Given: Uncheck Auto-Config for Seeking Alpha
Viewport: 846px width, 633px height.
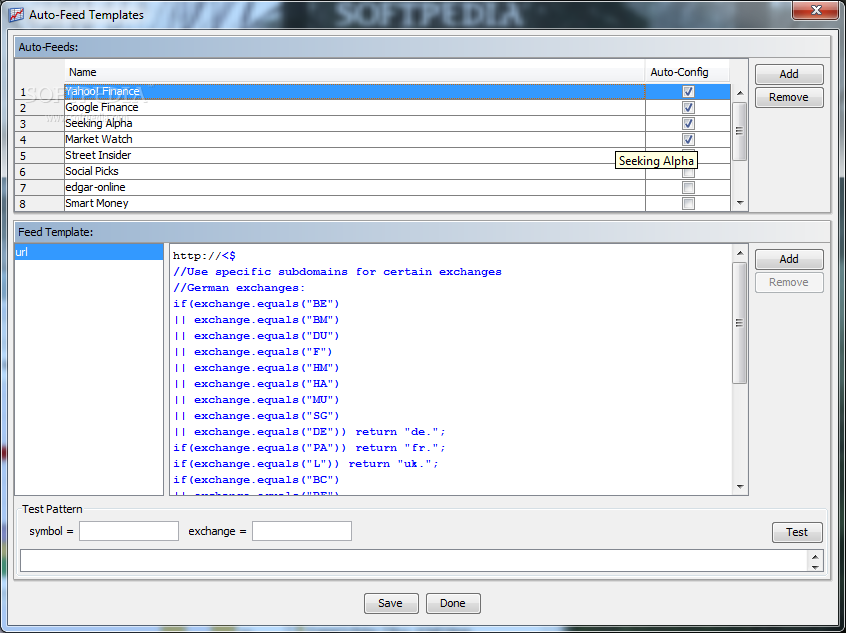Looking at the screenshot, I should pos(688,124).
